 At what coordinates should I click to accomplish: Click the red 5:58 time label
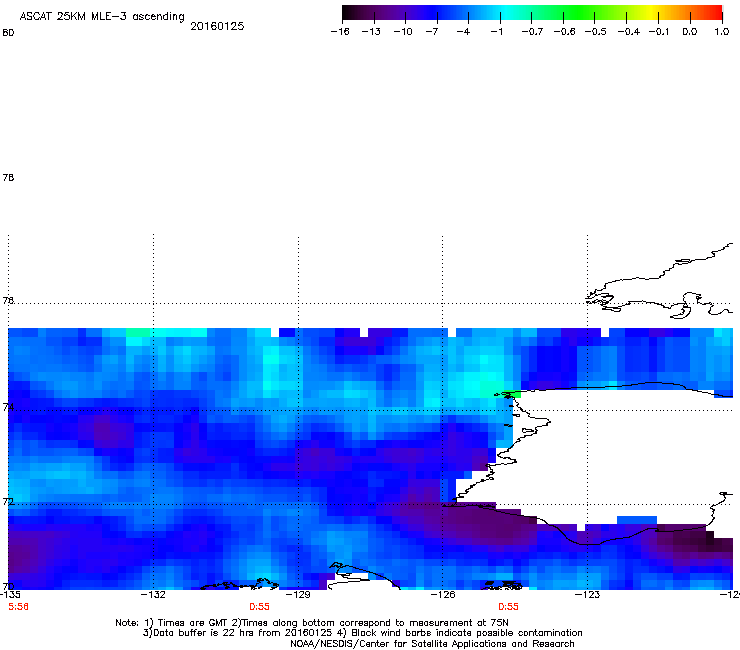(18, 607)
